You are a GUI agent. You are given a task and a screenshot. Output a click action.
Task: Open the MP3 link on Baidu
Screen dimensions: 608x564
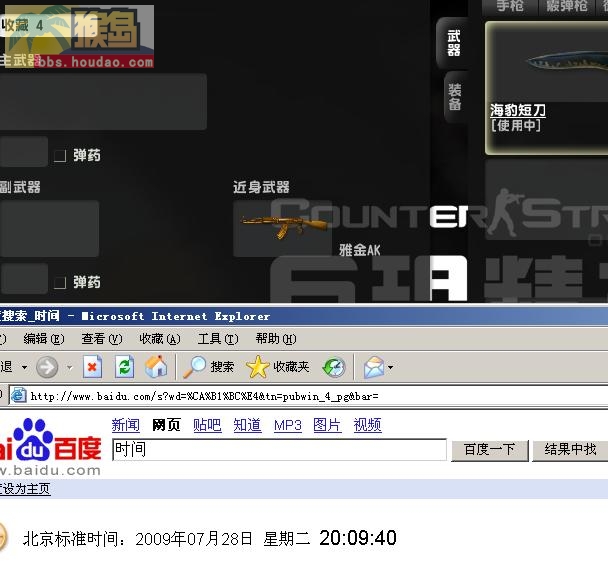coord(287,425)
